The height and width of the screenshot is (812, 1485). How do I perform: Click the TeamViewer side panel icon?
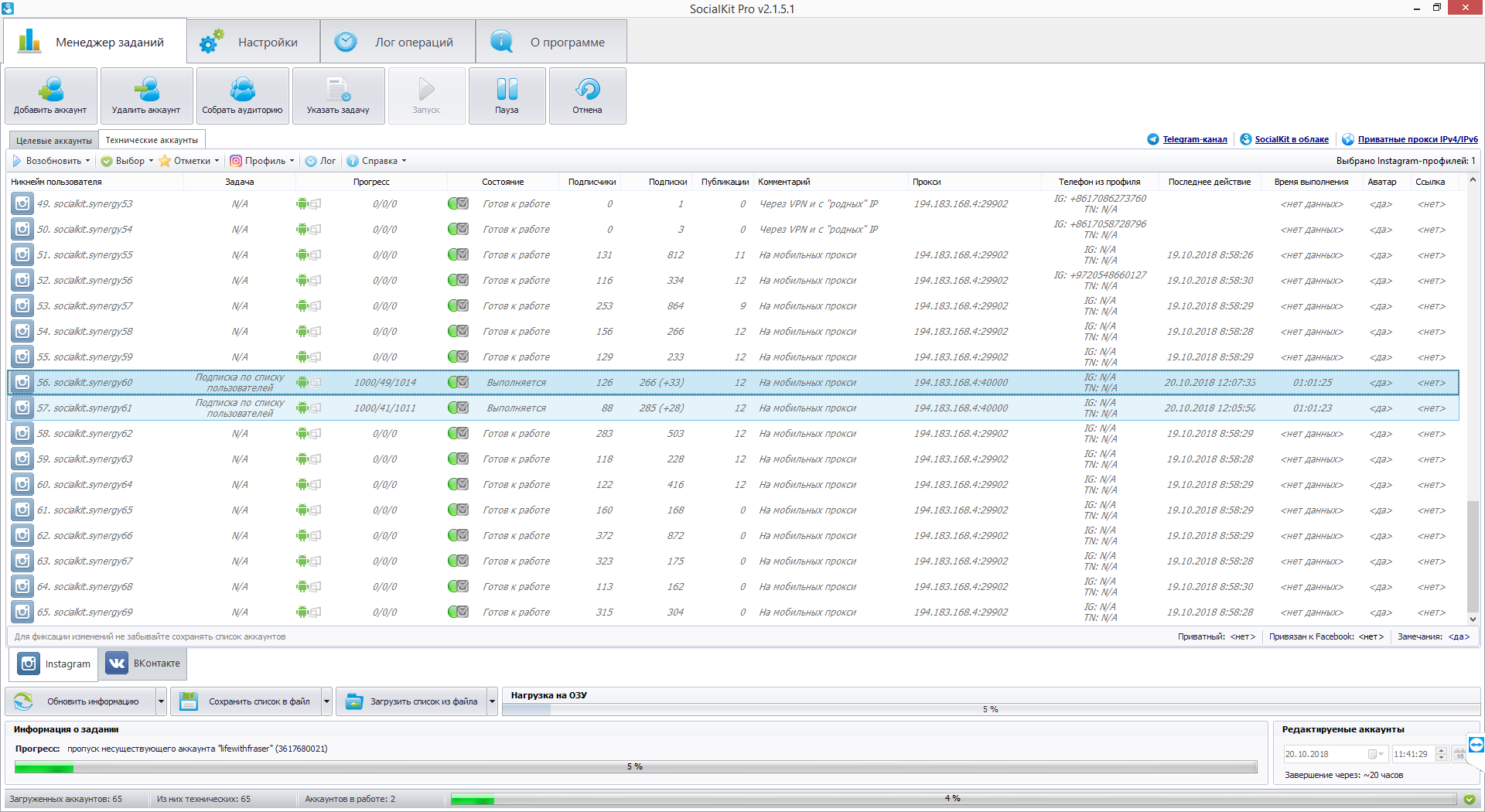point(1476,745)
